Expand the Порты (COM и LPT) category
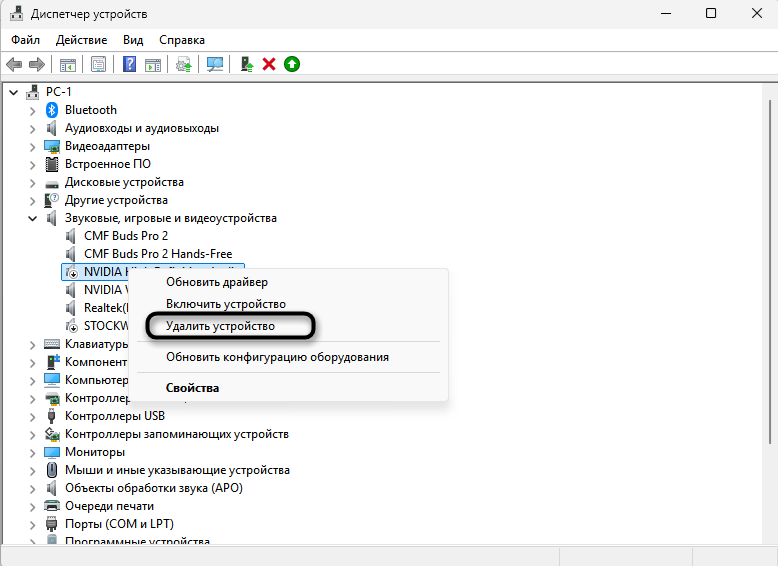Screen dimensions: 778x566 click(33, 525)
